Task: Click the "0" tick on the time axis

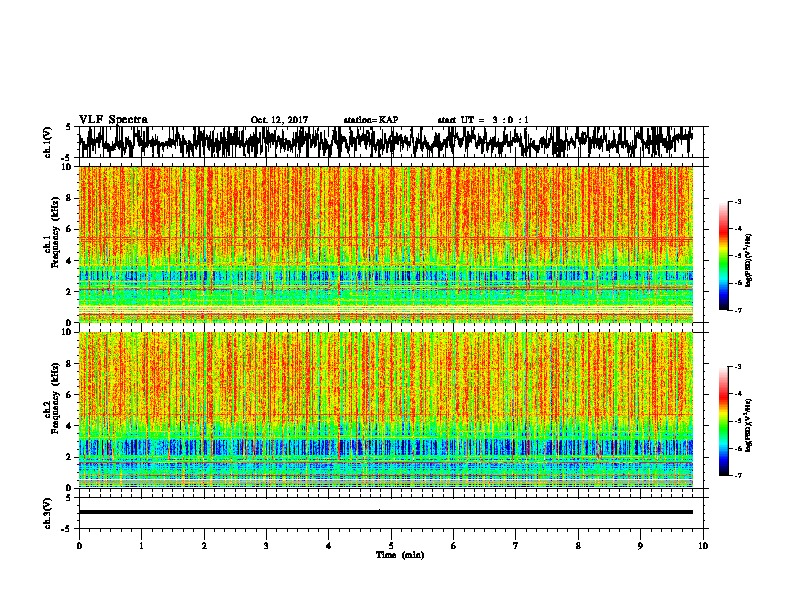Action: [x=79, y=546]
